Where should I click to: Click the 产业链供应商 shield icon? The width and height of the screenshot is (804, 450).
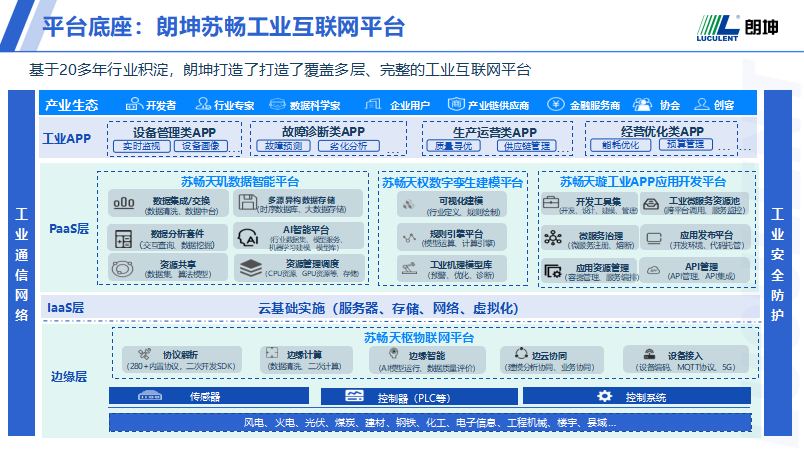tap(455, 105)
